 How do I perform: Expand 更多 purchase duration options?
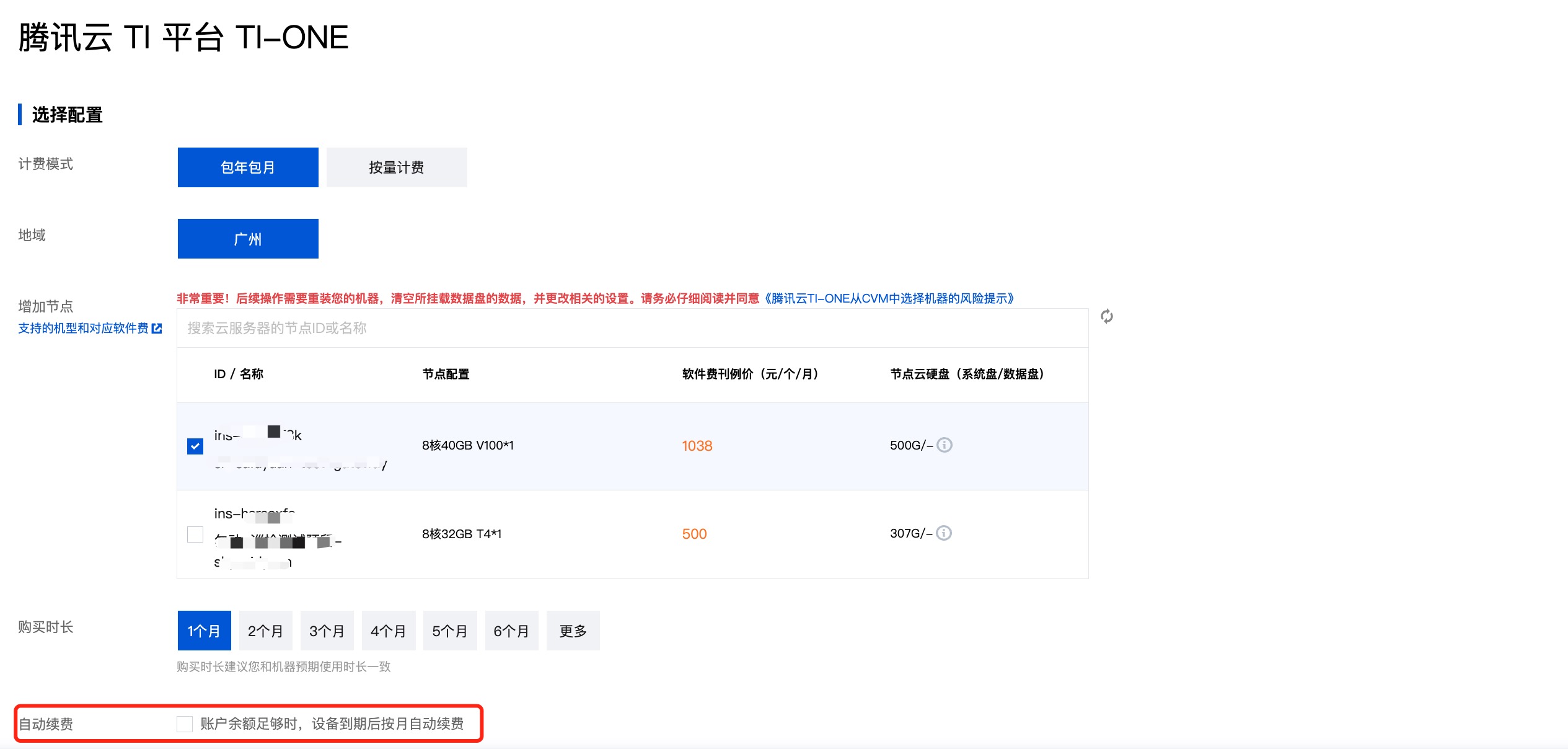point(573,631)
